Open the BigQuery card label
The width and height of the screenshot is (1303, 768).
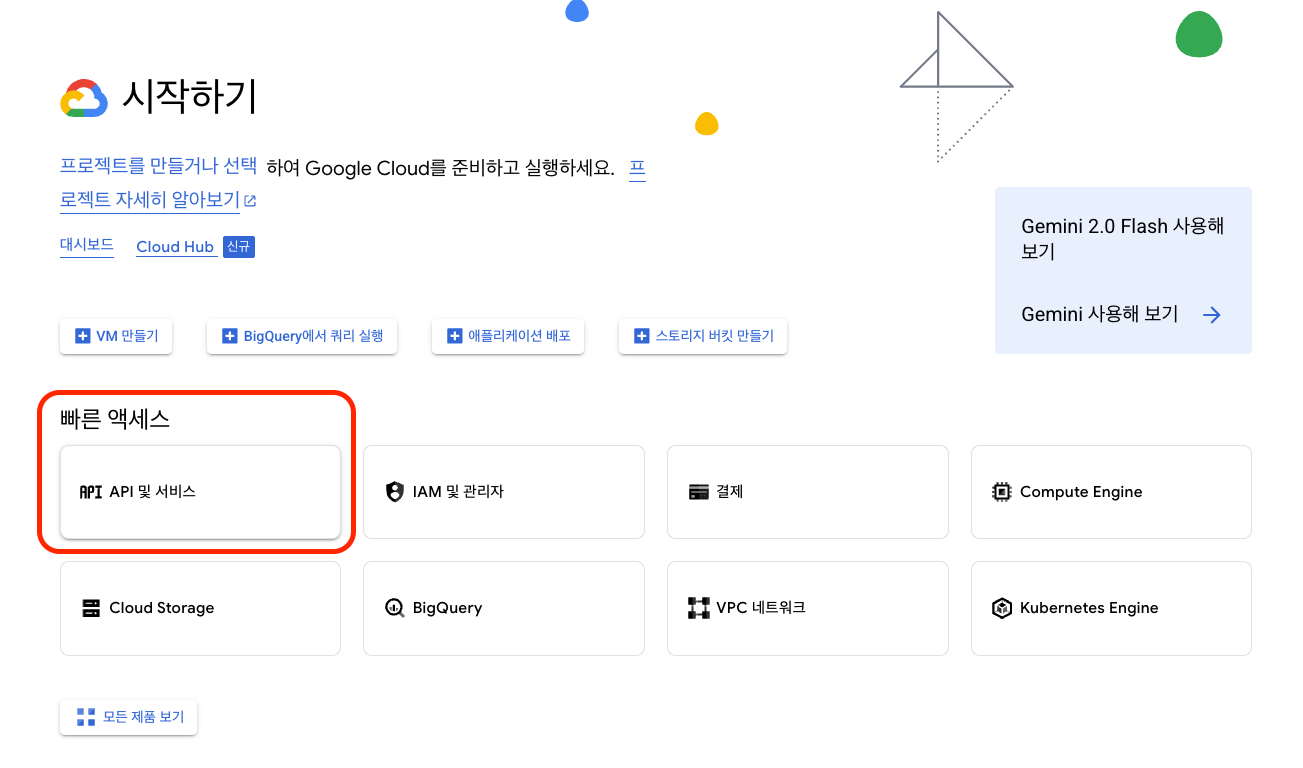[447, 608]
